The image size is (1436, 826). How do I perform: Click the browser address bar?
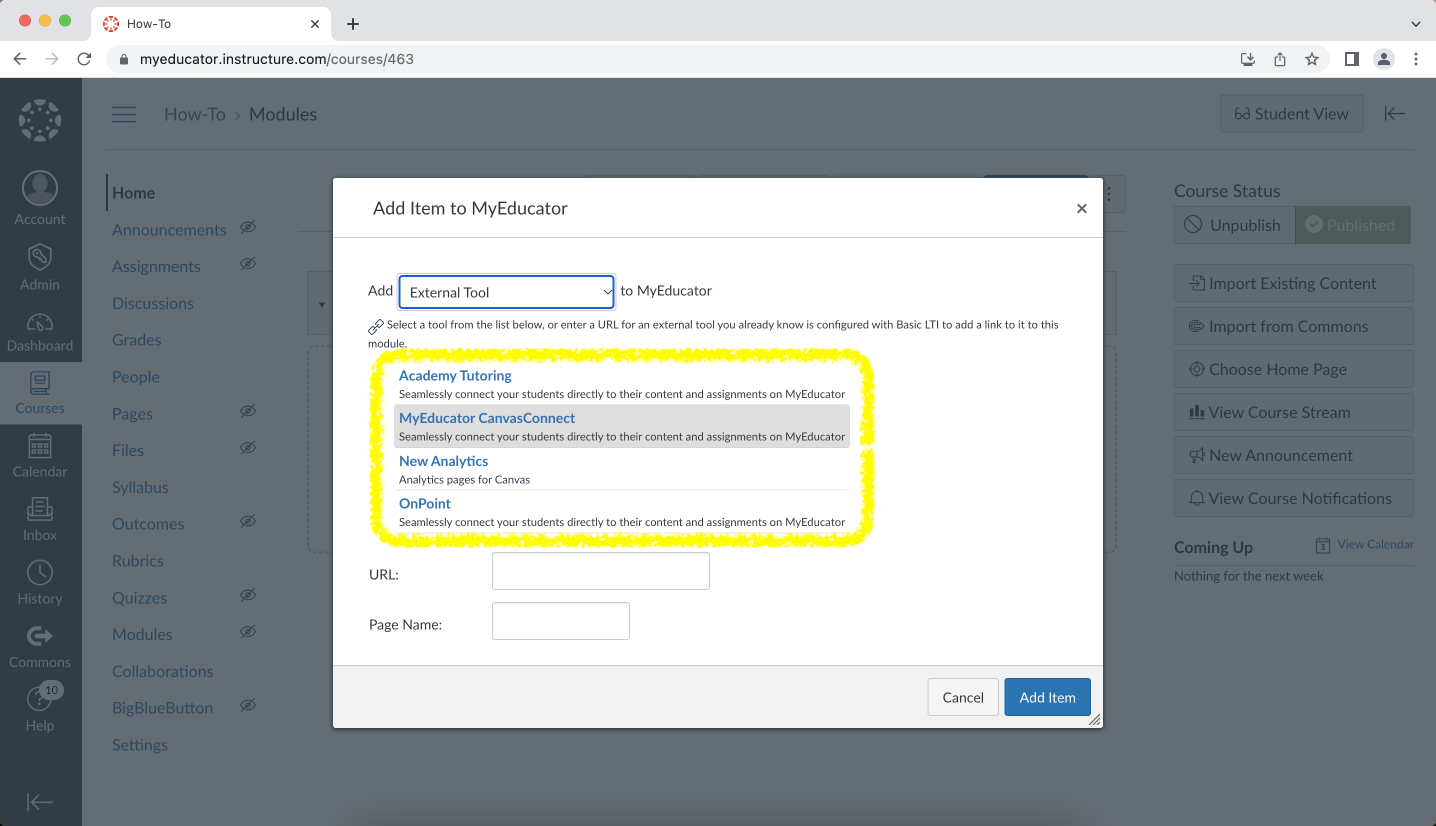click(670, 59)
